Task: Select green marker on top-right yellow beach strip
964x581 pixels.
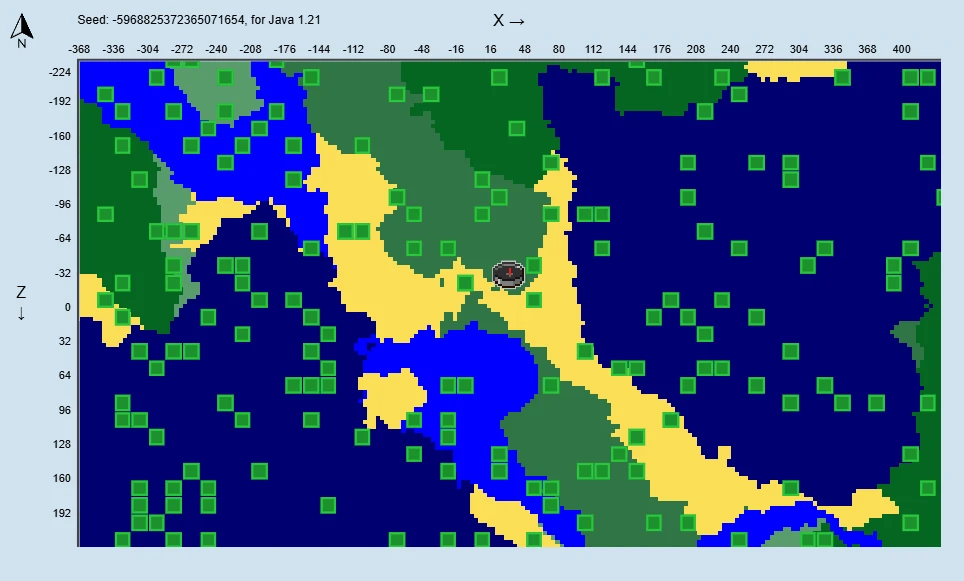Action: (842, 77)
